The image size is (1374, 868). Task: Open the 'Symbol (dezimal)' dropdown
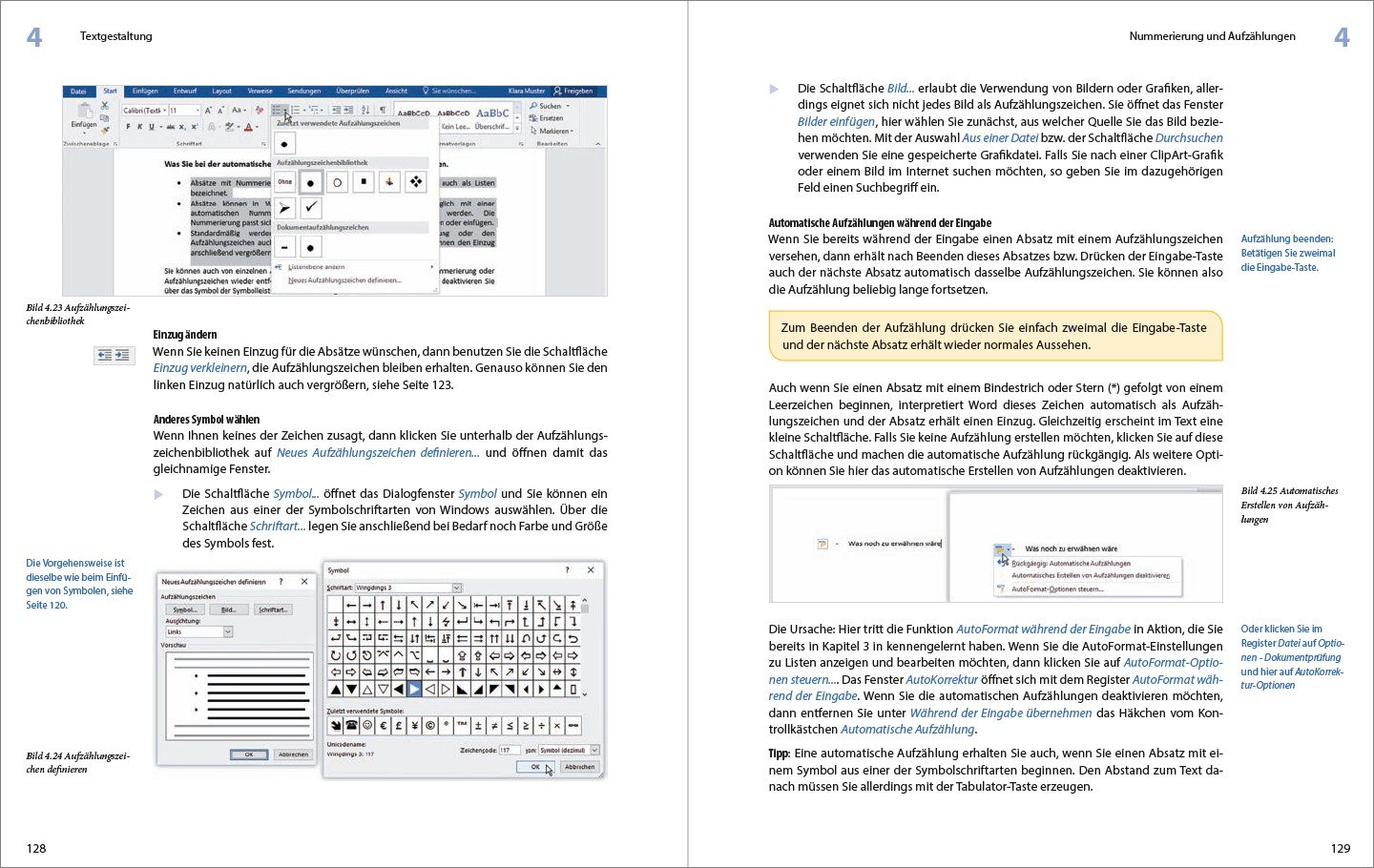[x=594, y=750]
